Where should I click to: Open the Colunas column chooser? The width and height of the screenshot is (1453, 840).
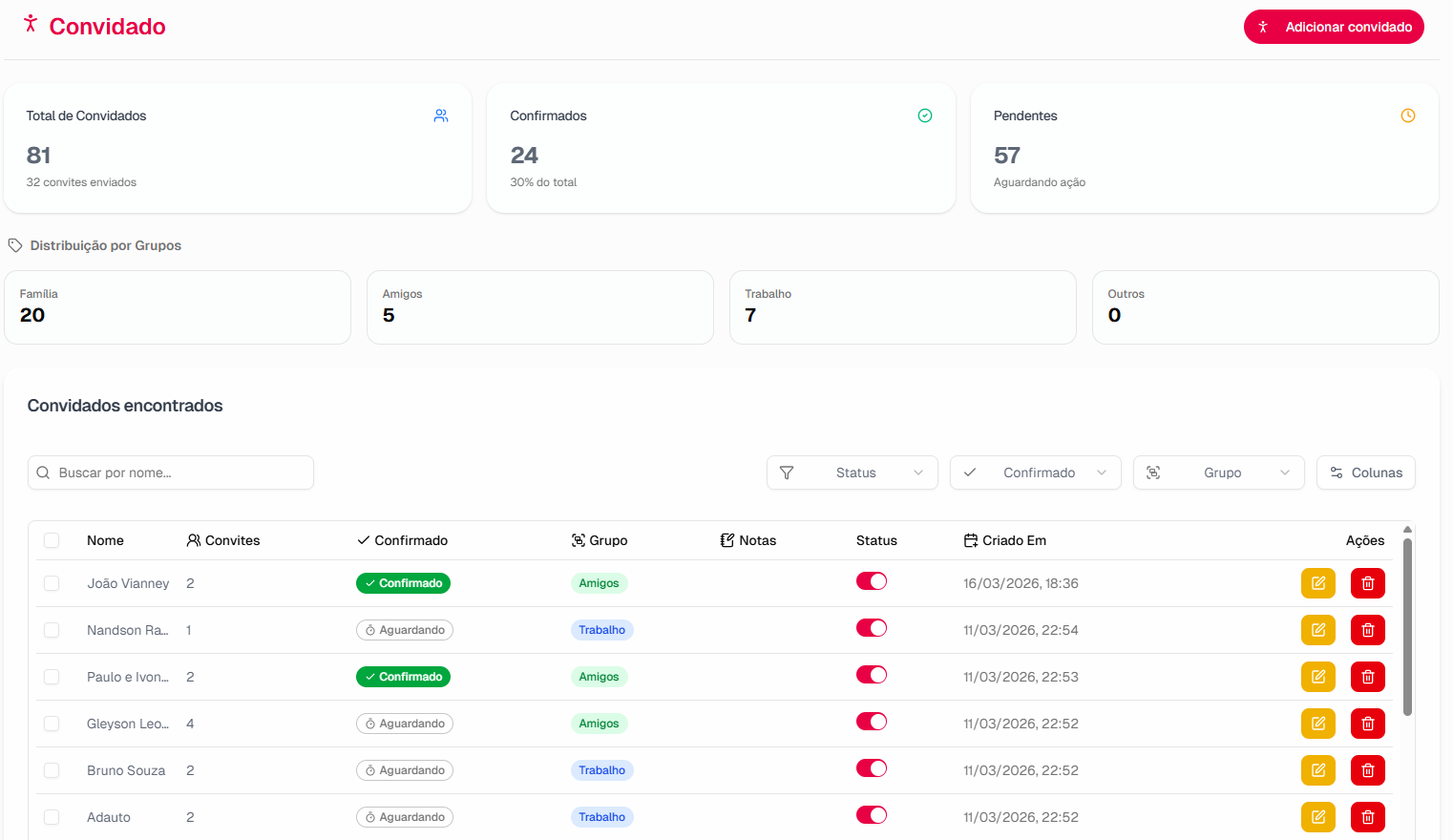(x=1366, y=472)
